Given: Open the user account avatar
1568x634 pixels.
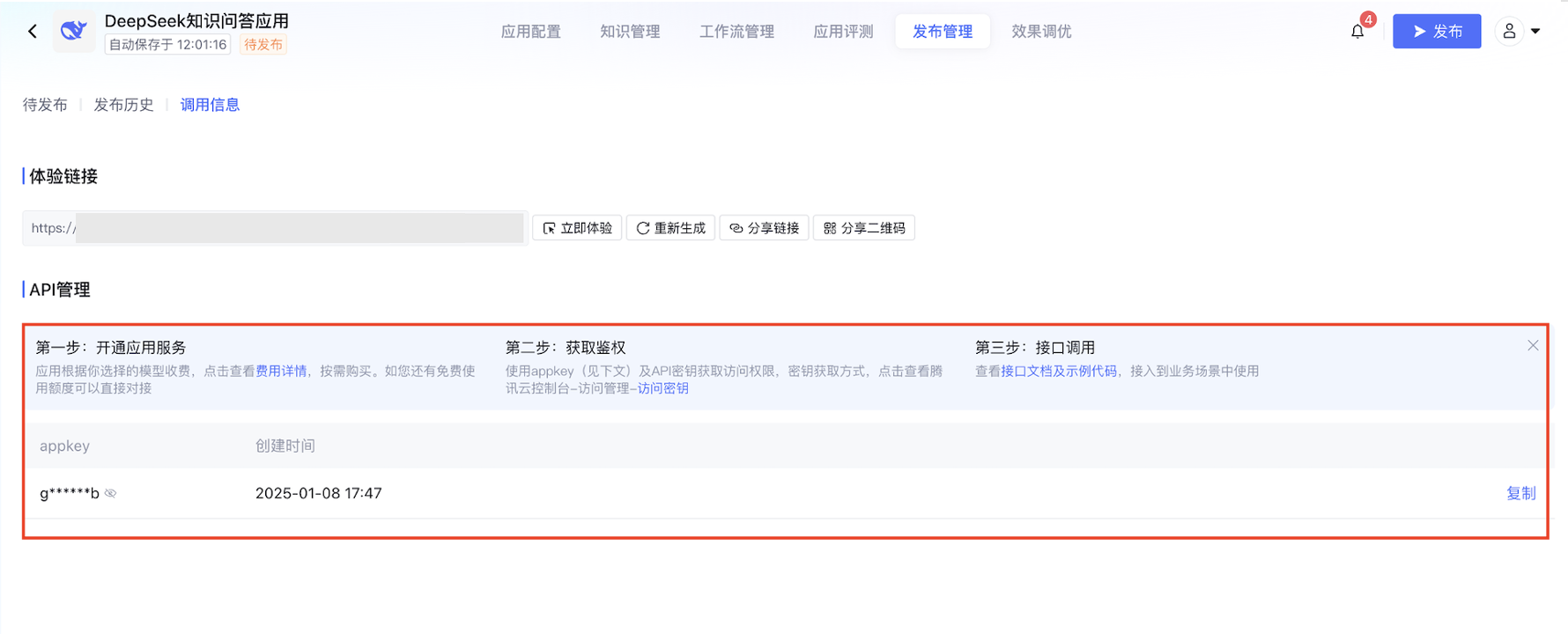Looking at the screenshot, I should click(1509, 32).
